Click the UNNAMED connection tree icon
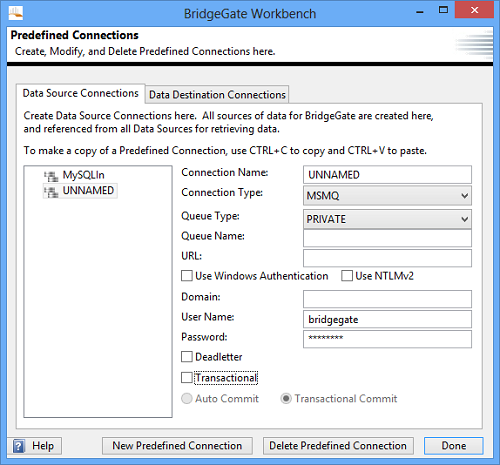This screenshot has height=465, width=500. click(51, 191)
